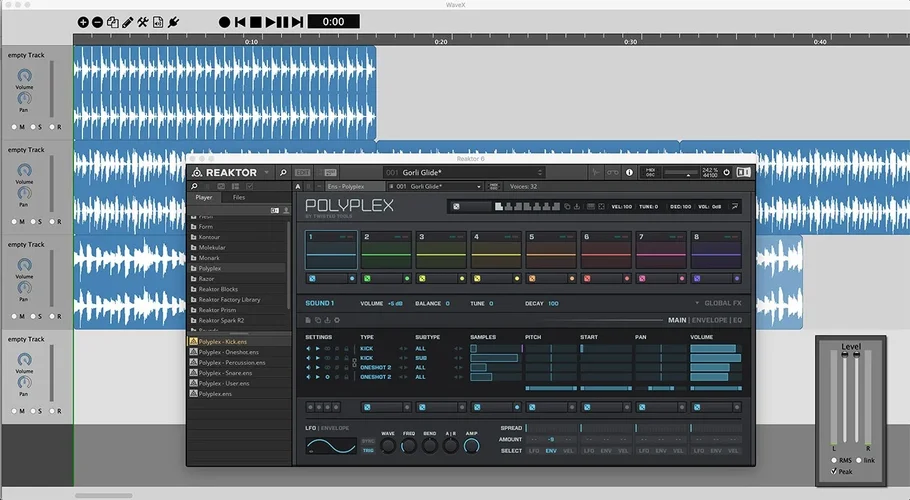Click the randomize dice icon under pad 1
The width and height of the screenshot is (910, 500).
[312, 278]
